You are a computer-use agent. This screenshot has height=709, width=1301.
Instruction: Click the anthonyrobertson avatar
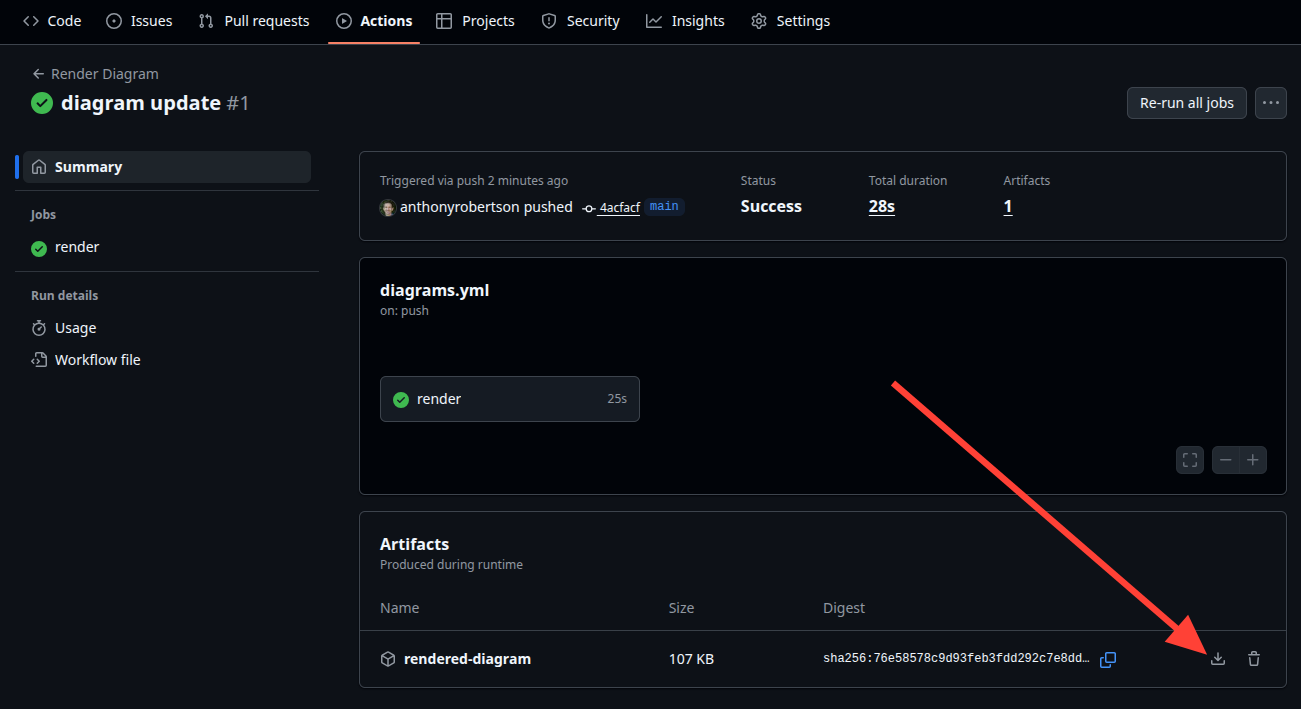387,207
